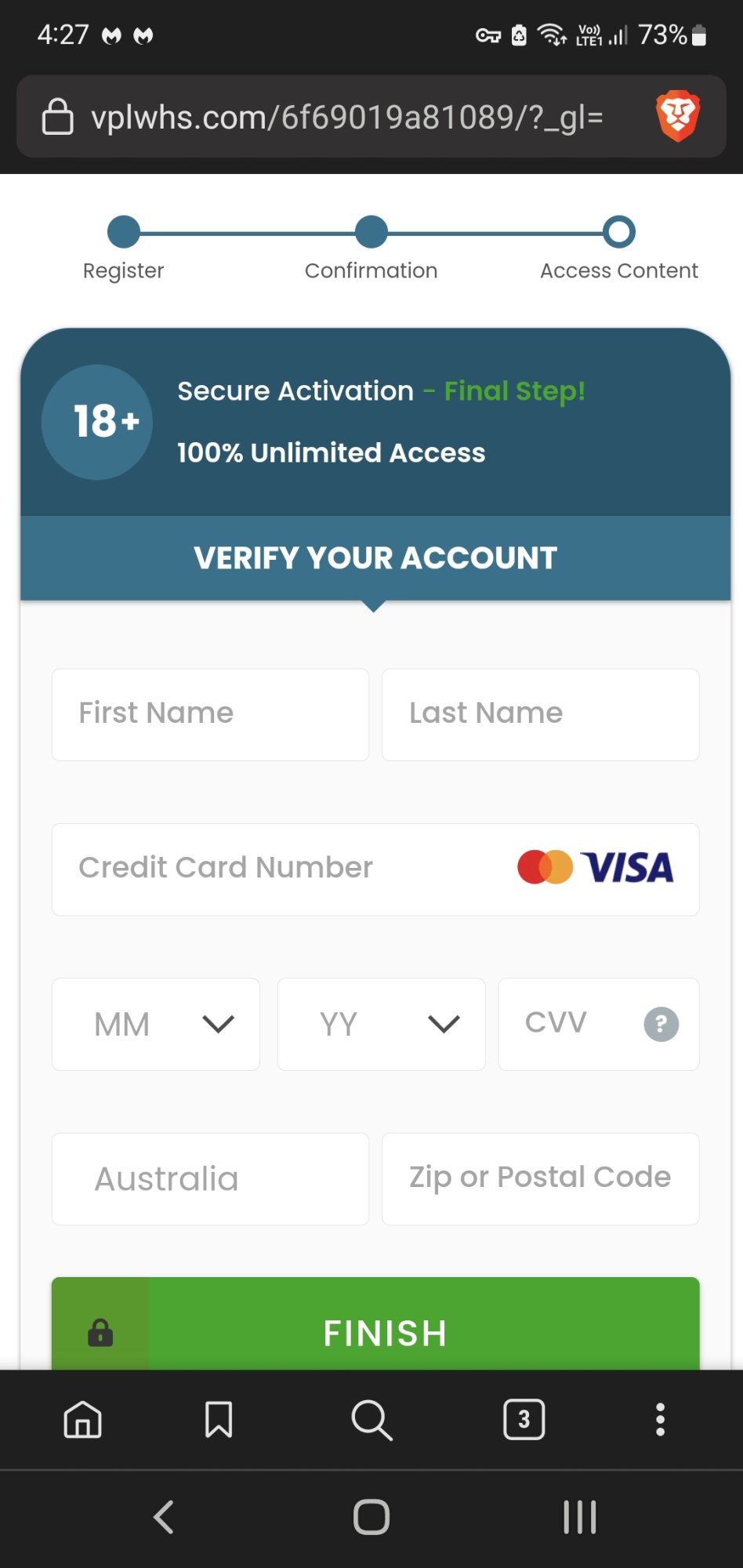The height and width of the screenshot is (1568, 743).
Task: Select the Register step circle
Action: point(124,232)
